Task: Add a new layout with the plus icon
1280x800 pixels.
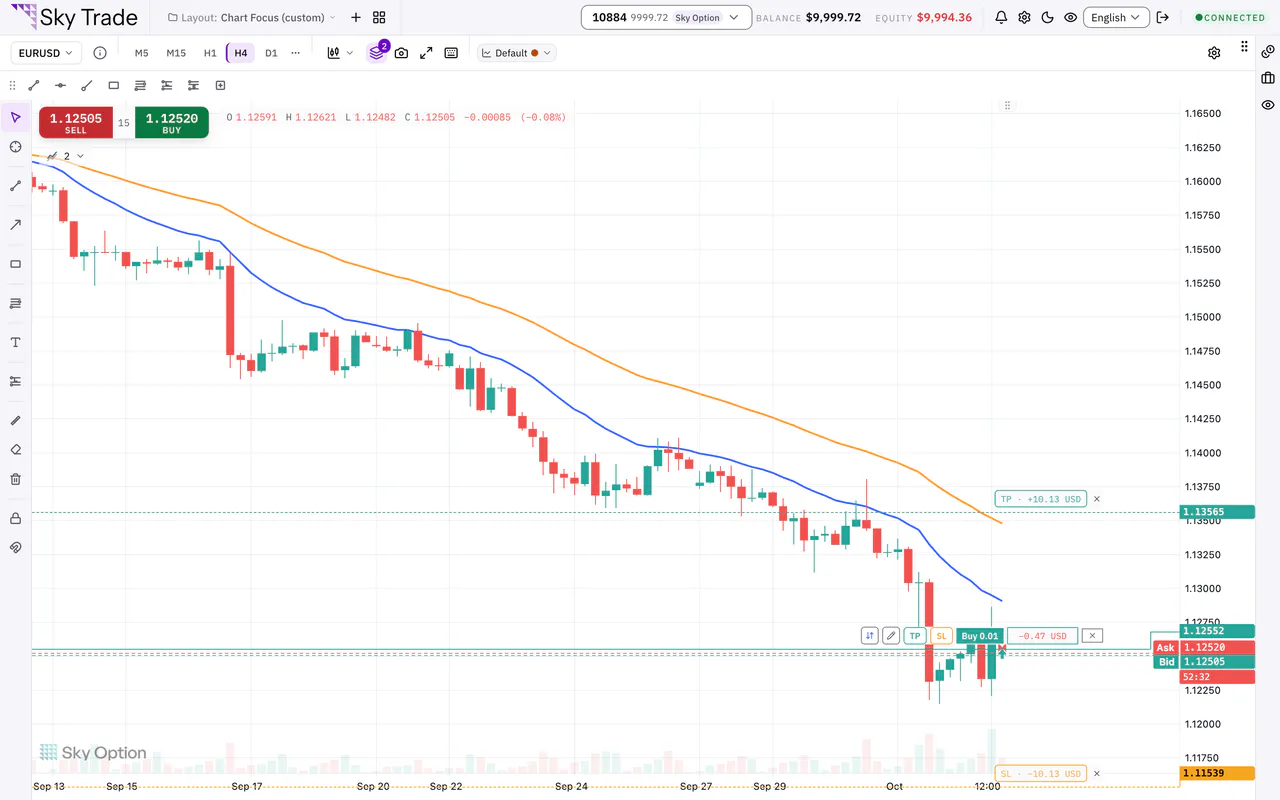Action: click(356, 17)
